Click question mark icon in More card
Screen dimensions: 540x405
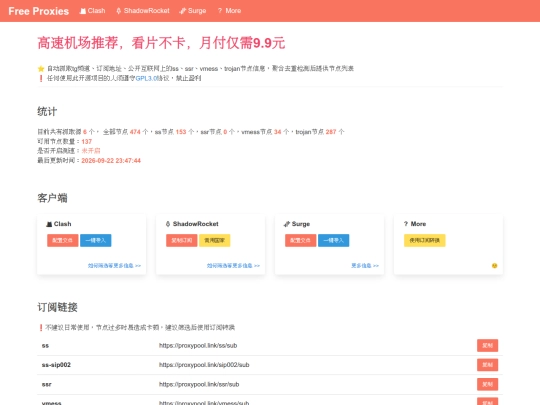coord(406,224)
